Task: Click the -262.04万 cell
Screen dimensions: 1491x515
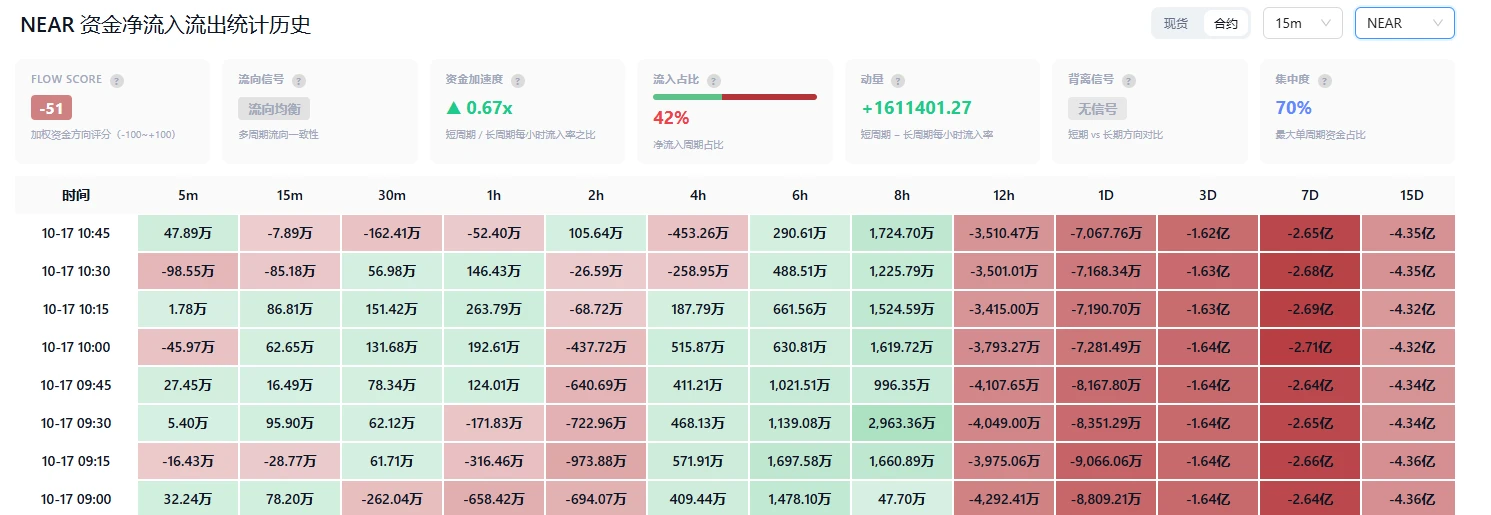Action: click(392, 499)
